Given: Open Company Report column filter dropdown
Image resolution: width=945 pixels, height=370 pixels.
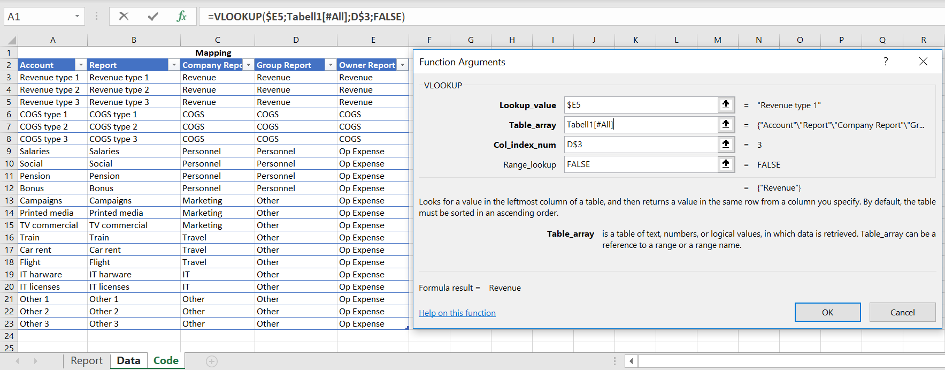Looking at the screenshot, I should 248,65.
